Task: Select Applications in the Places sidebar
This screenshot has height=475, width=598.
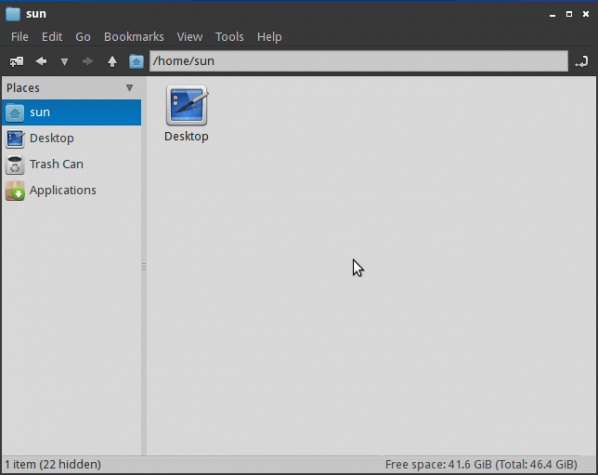Action: pyautogui.click(x=72, y=190)
